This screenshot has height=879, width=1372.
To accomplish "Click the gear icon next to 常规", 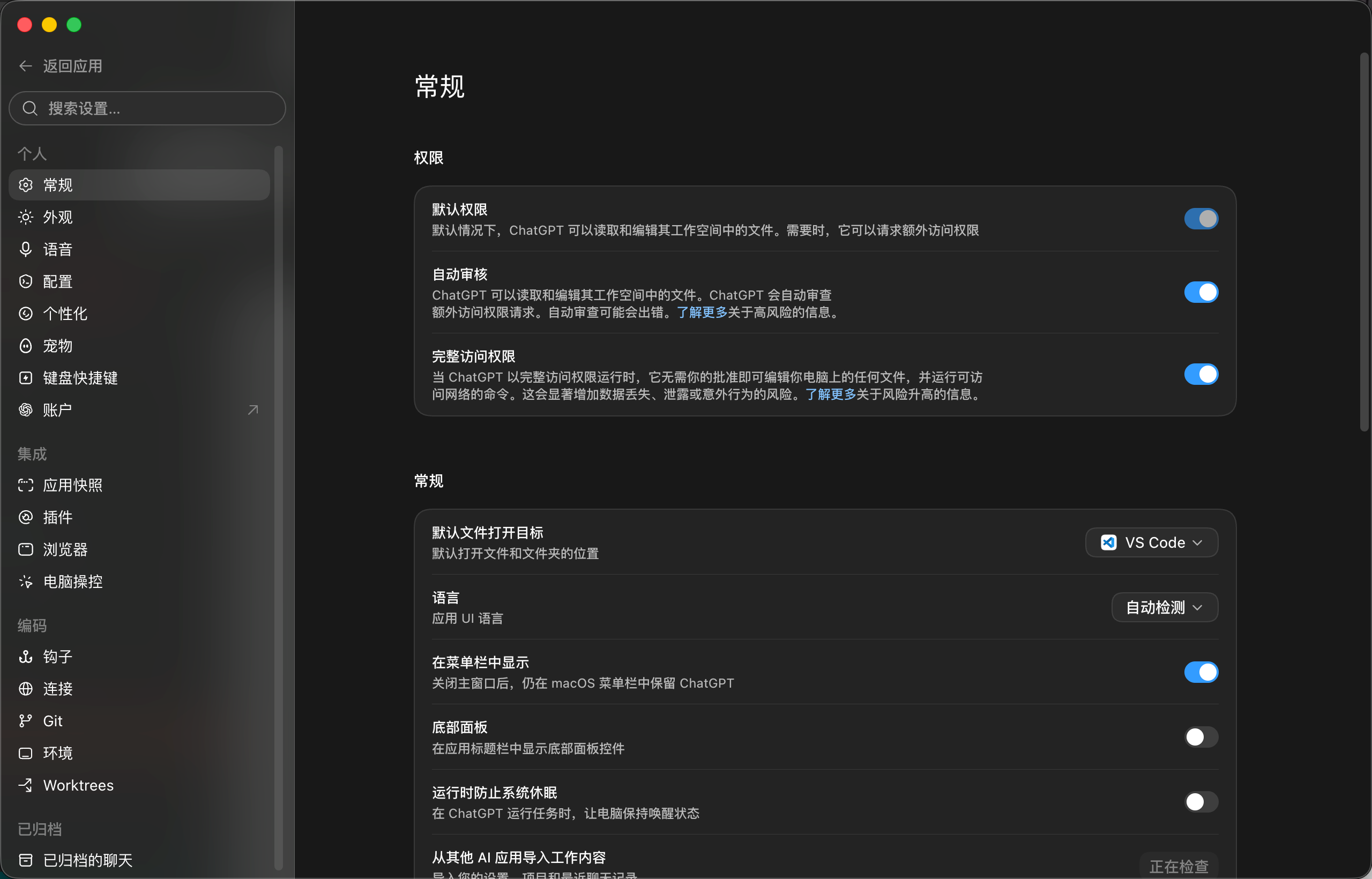I will 26,185.
